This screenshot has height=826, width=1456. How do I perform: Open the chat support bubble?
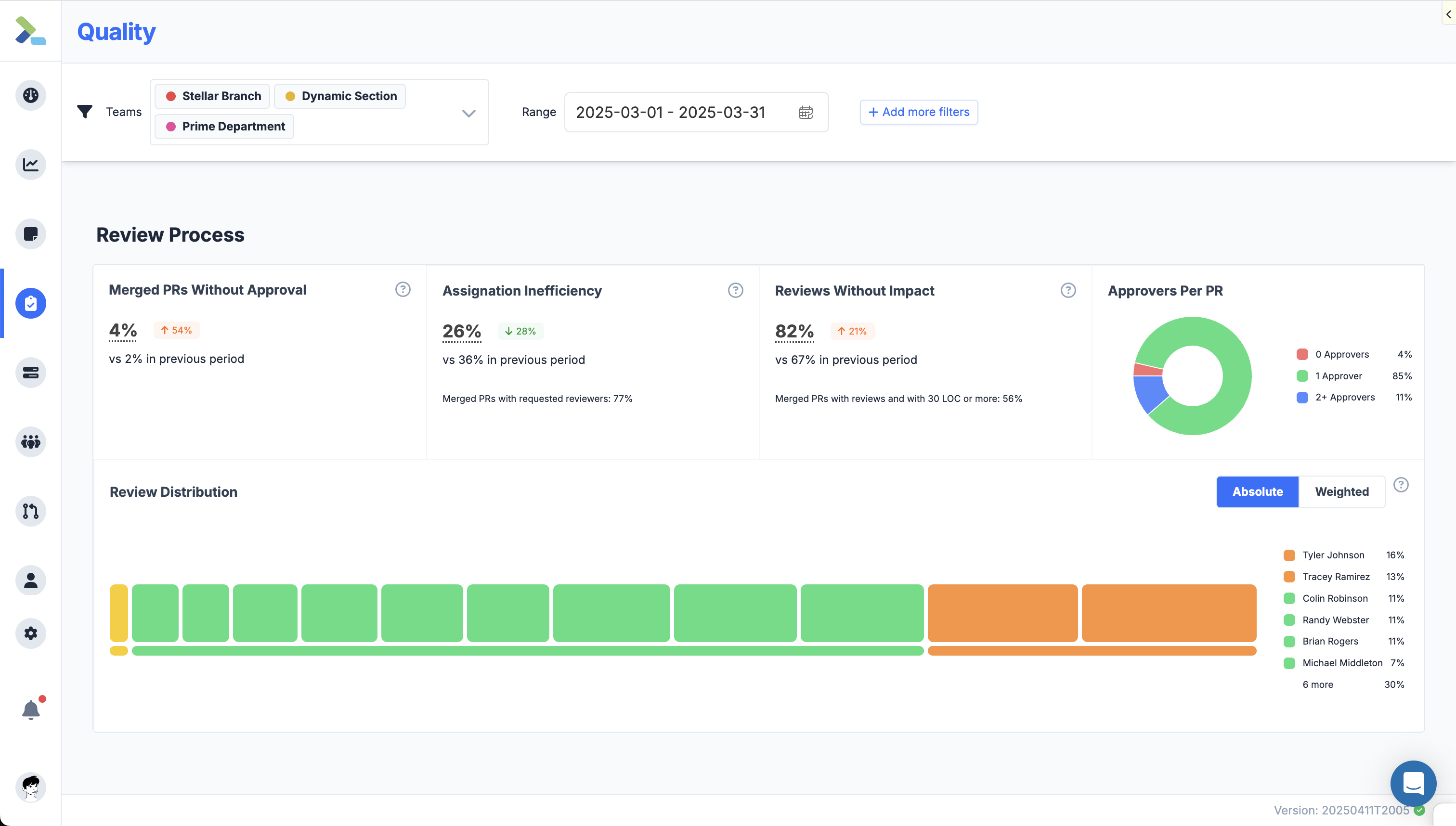tap(1413, 784)
